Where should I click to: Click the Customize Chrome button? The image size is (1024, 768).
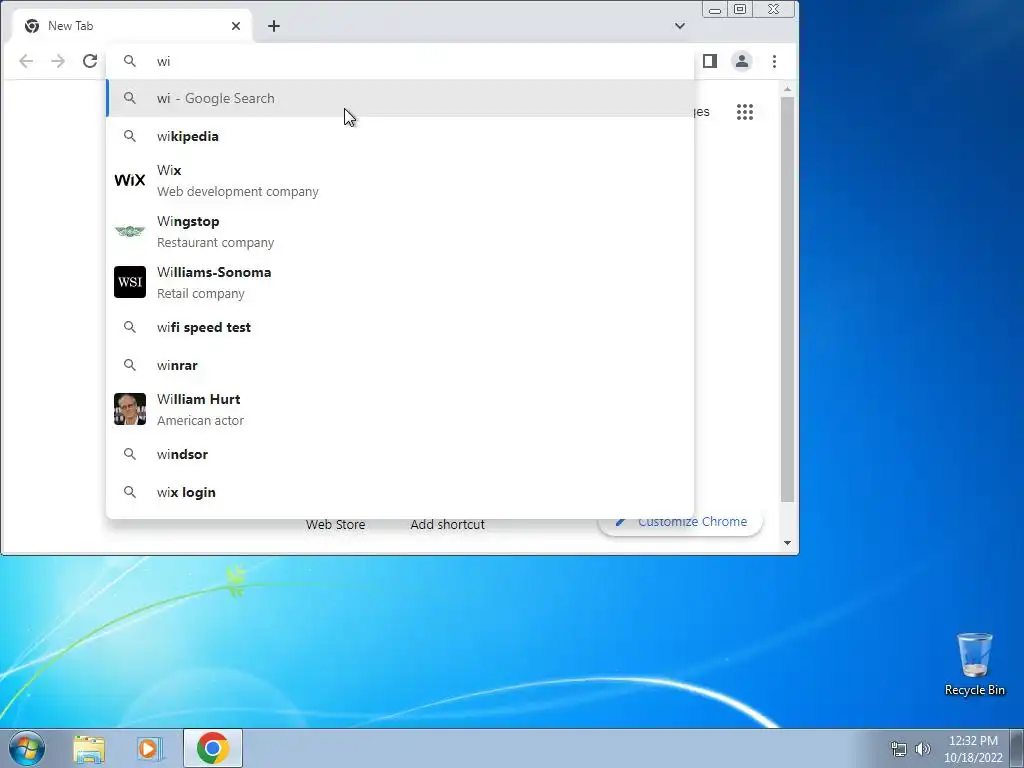[680, 521]
